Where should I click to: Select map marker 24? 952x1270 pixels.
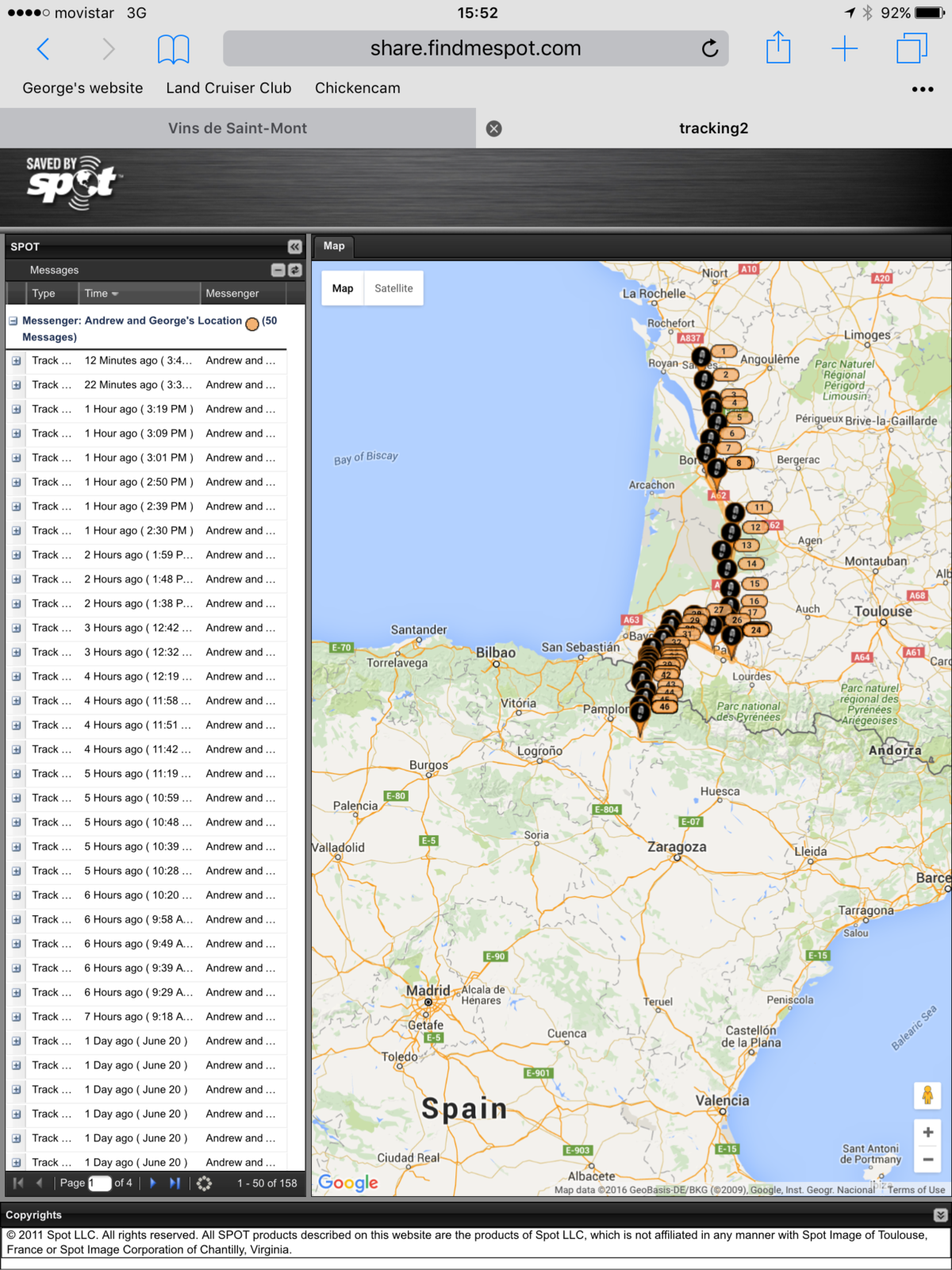756,630
